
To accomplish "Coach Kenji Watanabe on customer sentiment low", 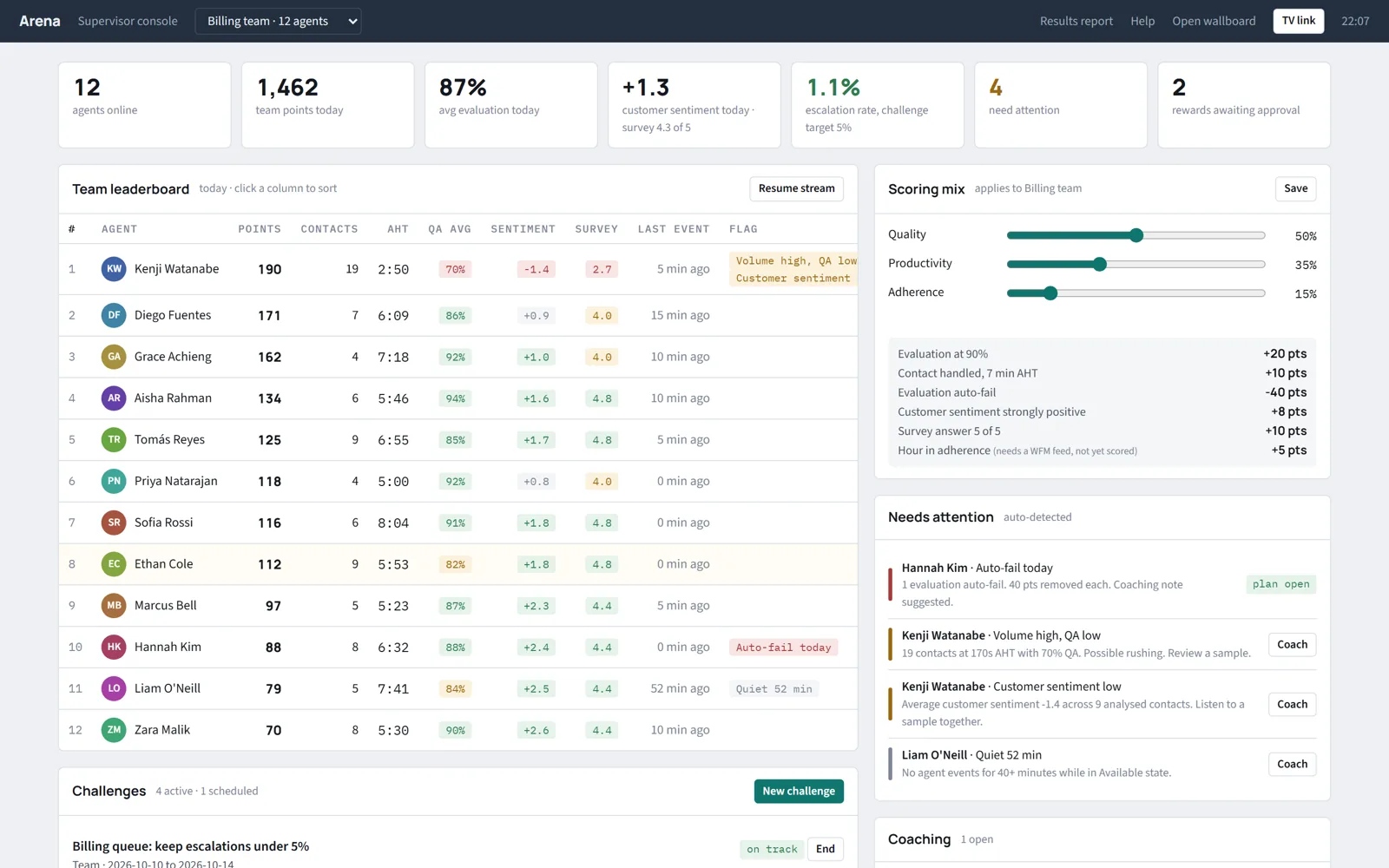I will [x=1292, y=704].
